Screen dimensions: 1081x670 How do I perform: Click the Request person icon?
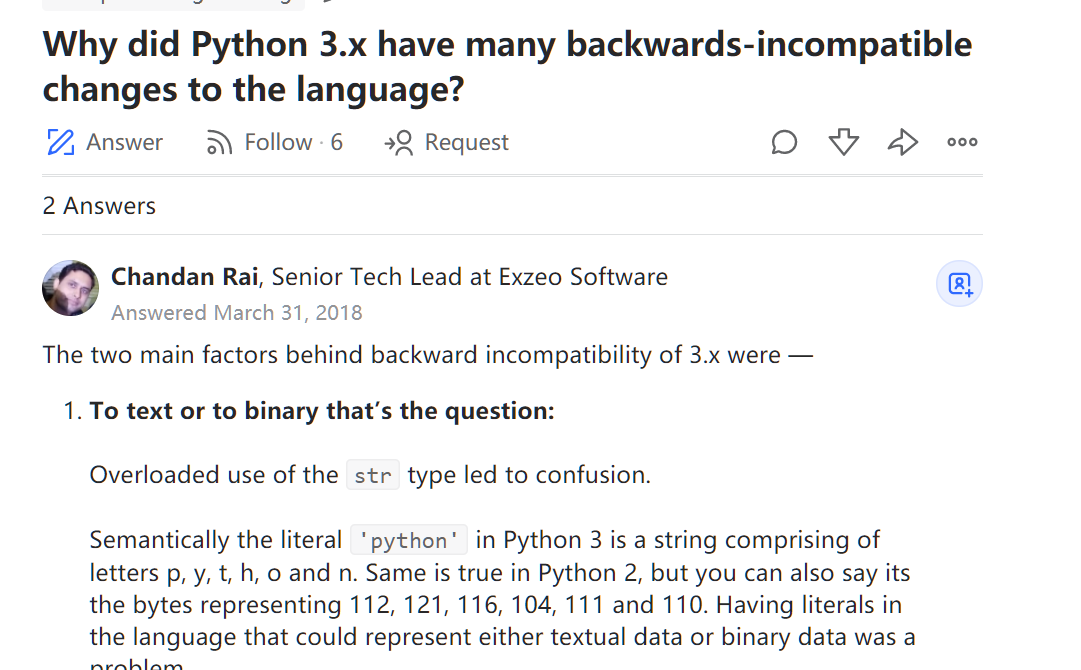tap(396, 141)
